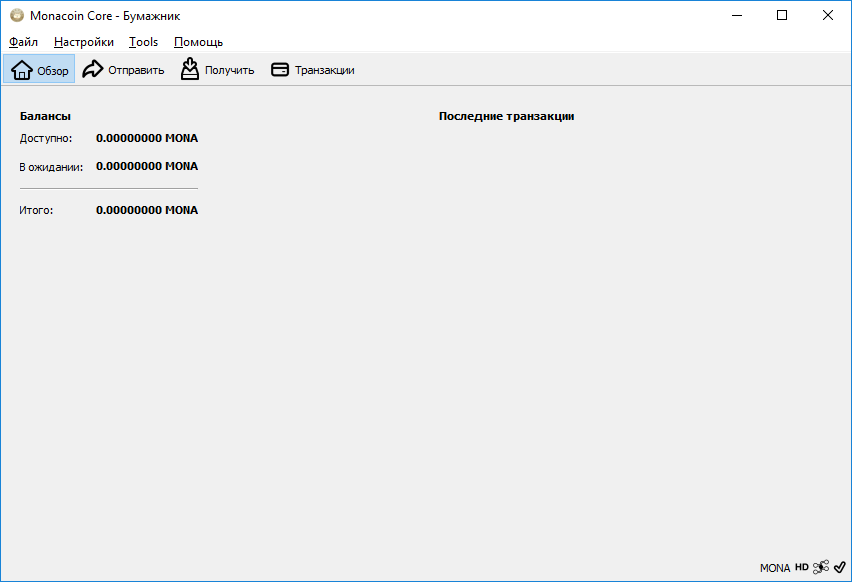Click the network connections icon
This screenshot has height=582, width=852.
821,567
